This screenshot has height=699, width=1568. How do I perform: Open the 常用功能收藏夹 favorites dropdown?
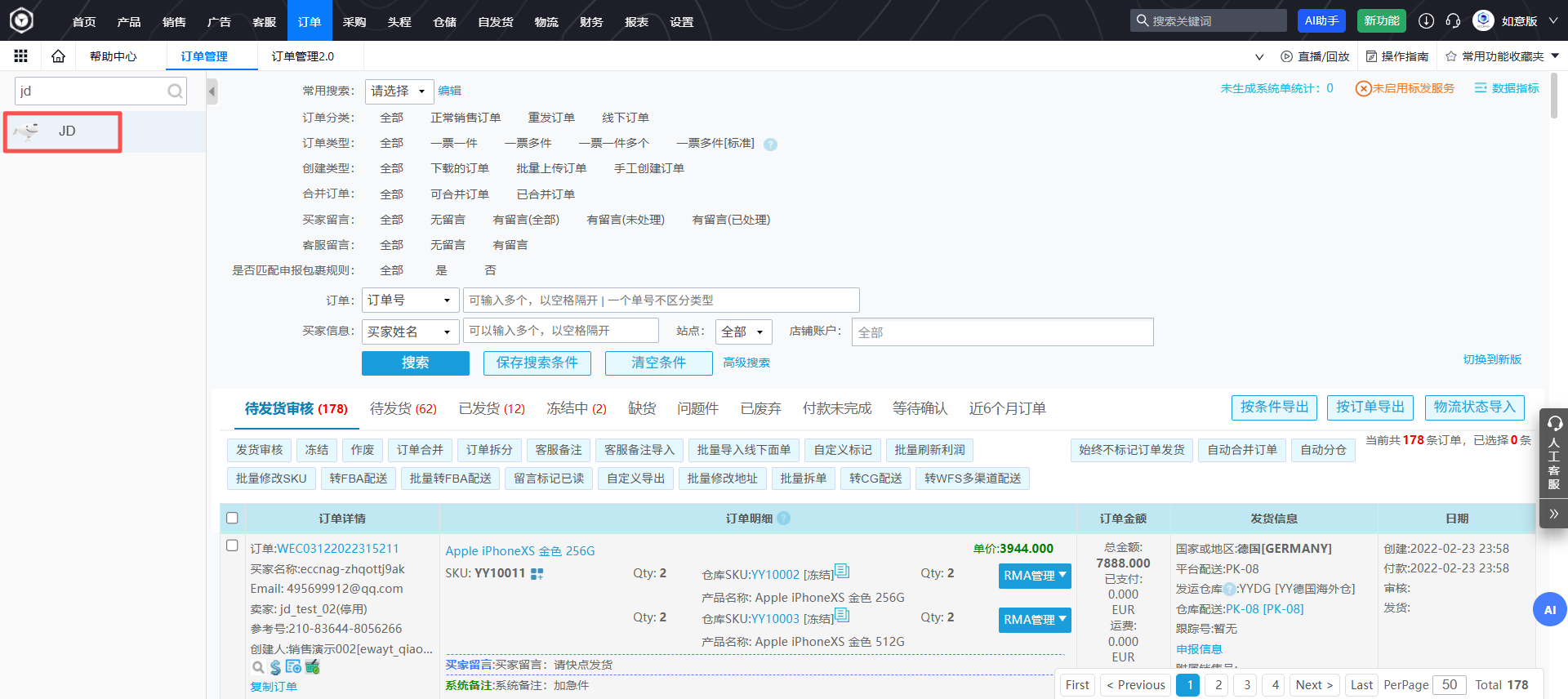point(1503,56)
